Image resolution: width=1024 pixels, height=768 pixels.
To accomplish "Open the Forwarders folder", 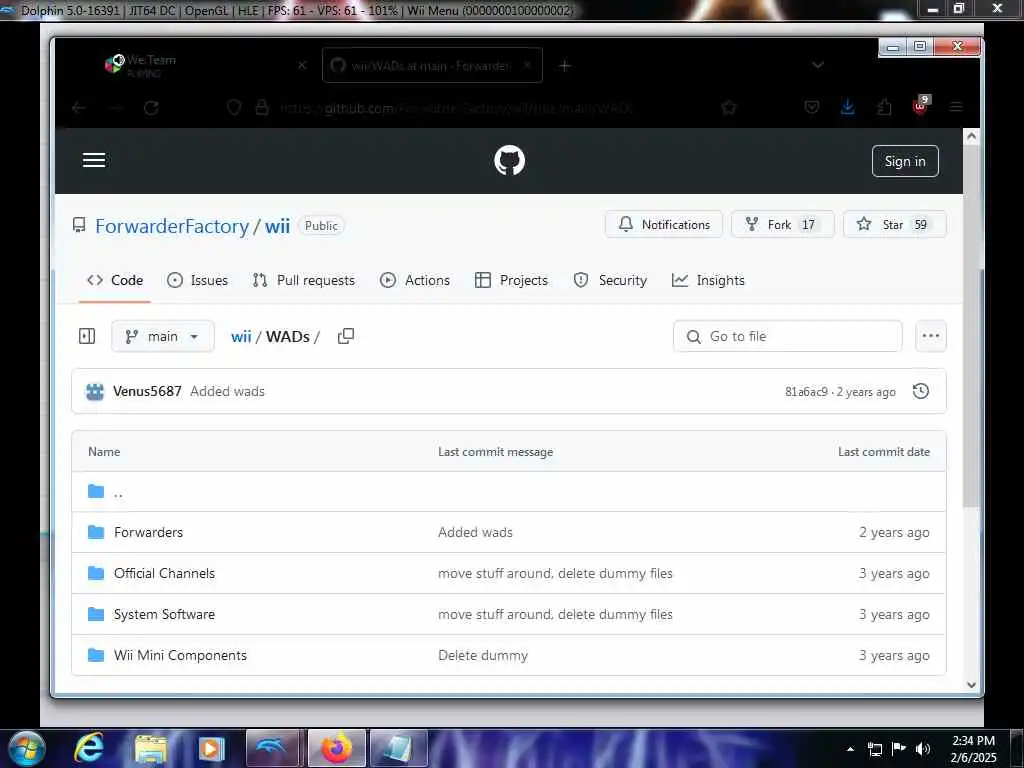I will click(148, 532).
